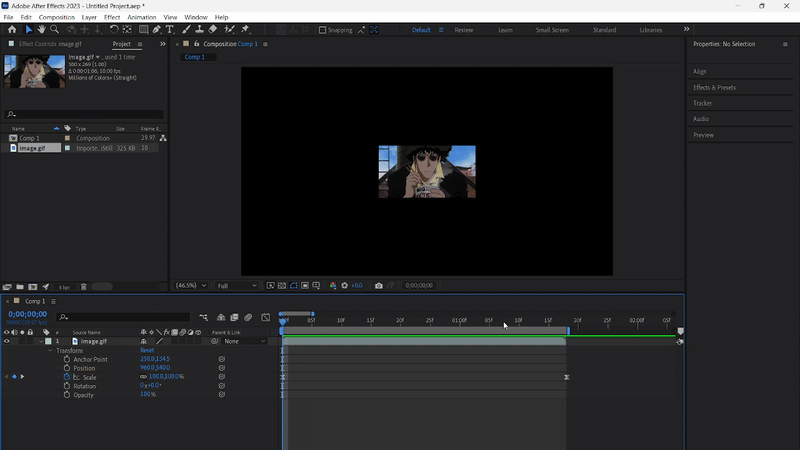Select the Rectangle shape tool
Viewport: 800px width, 450px height.
[144, 30]
